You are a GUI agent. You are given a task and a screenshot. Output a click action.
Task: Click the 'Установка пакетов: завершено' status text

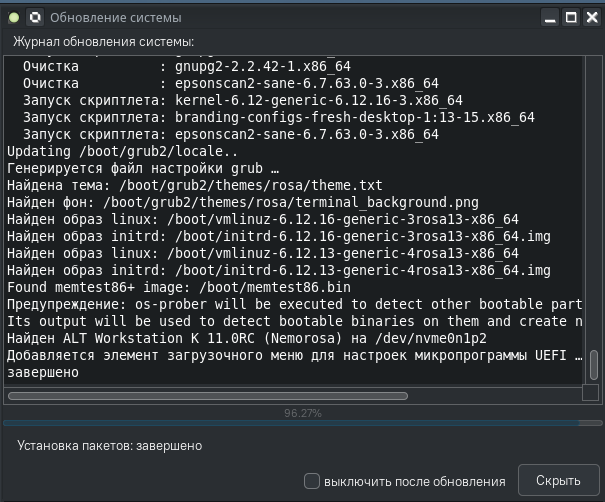tap(110, 446)
